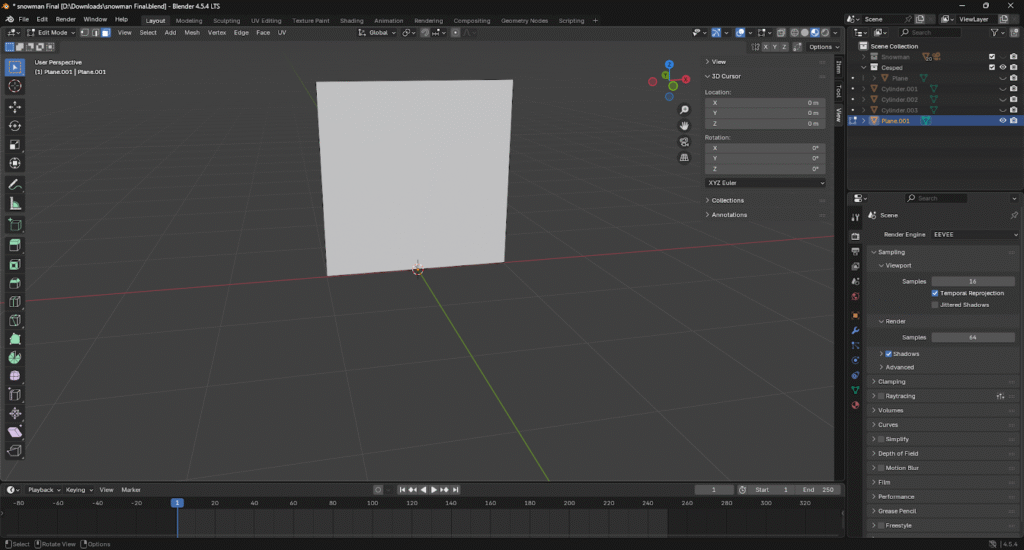Image resolution: width=1024 pixels, height=550 pixels.
Task: Toggle camera view with the camera gizmo icon
Action: click(x=685, y=142)
